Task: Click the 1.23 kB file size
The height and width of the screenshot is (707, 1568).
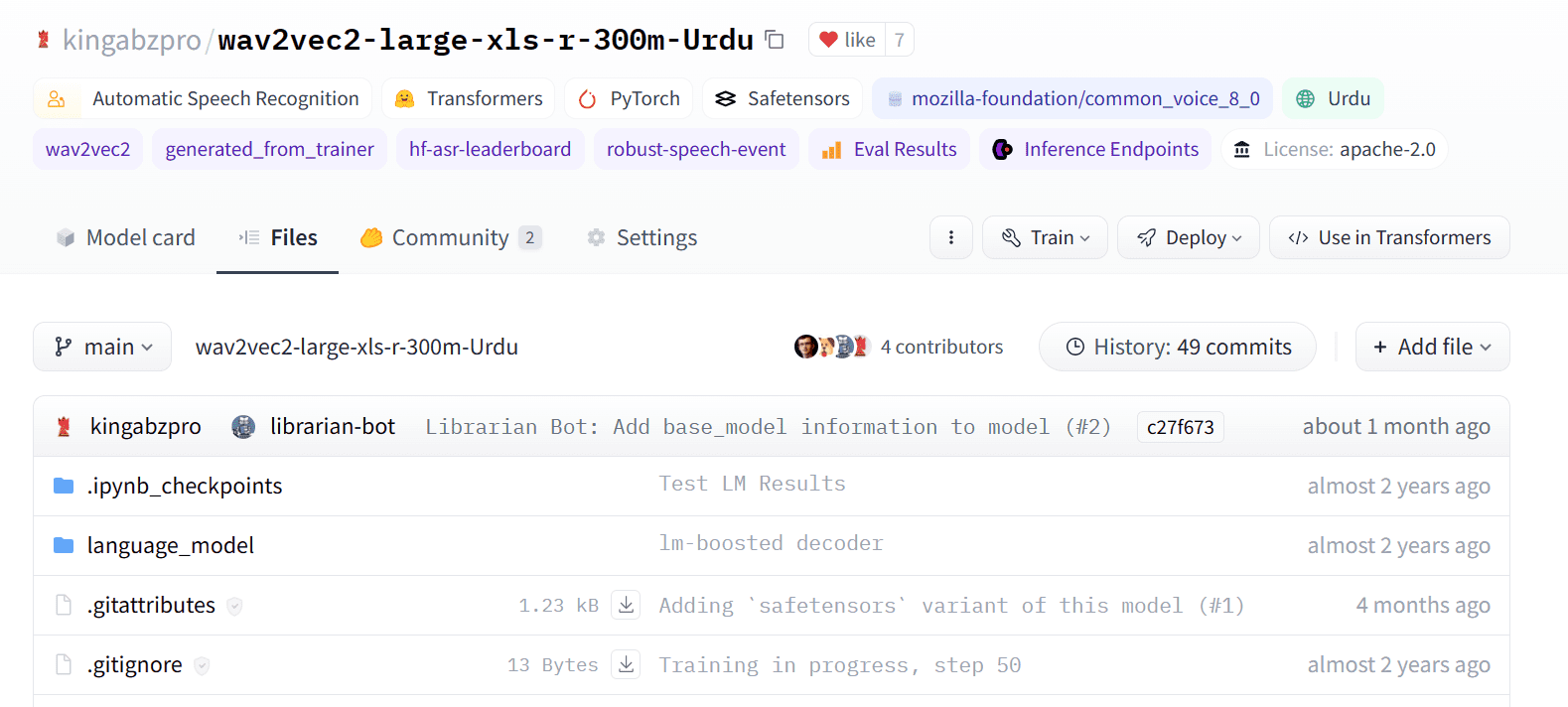Action: [x=558, y=606]
